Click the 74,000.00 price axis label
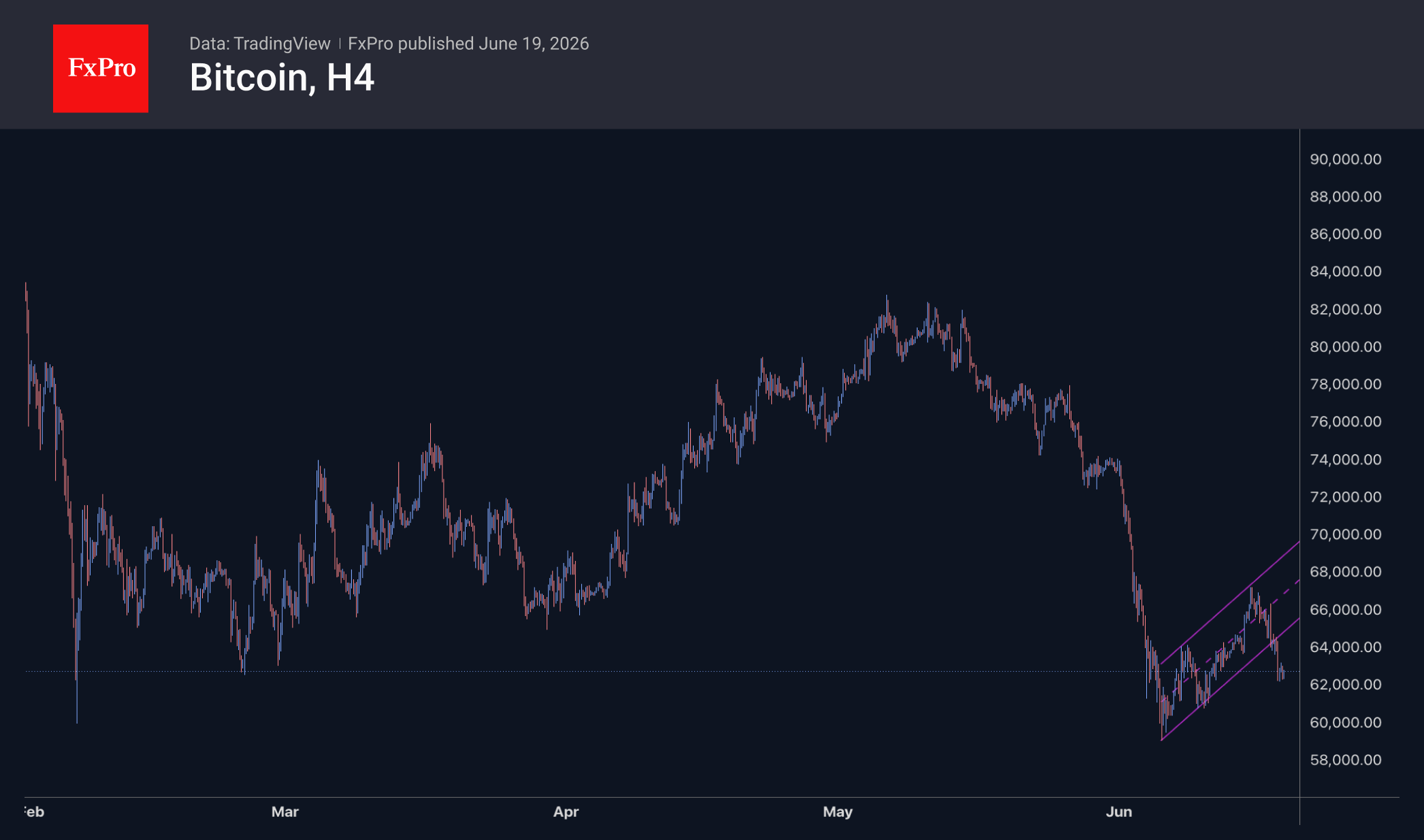 (1346, 459)
